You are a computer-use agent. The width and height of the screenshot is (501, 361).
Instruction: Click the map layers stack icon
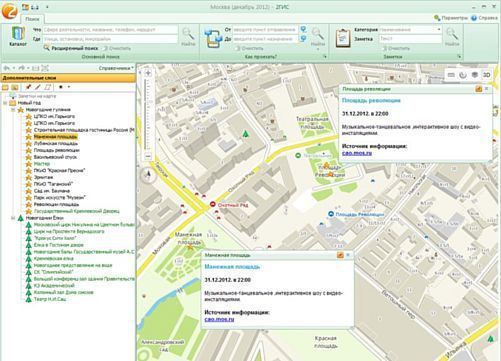click(x=475, y=75)
